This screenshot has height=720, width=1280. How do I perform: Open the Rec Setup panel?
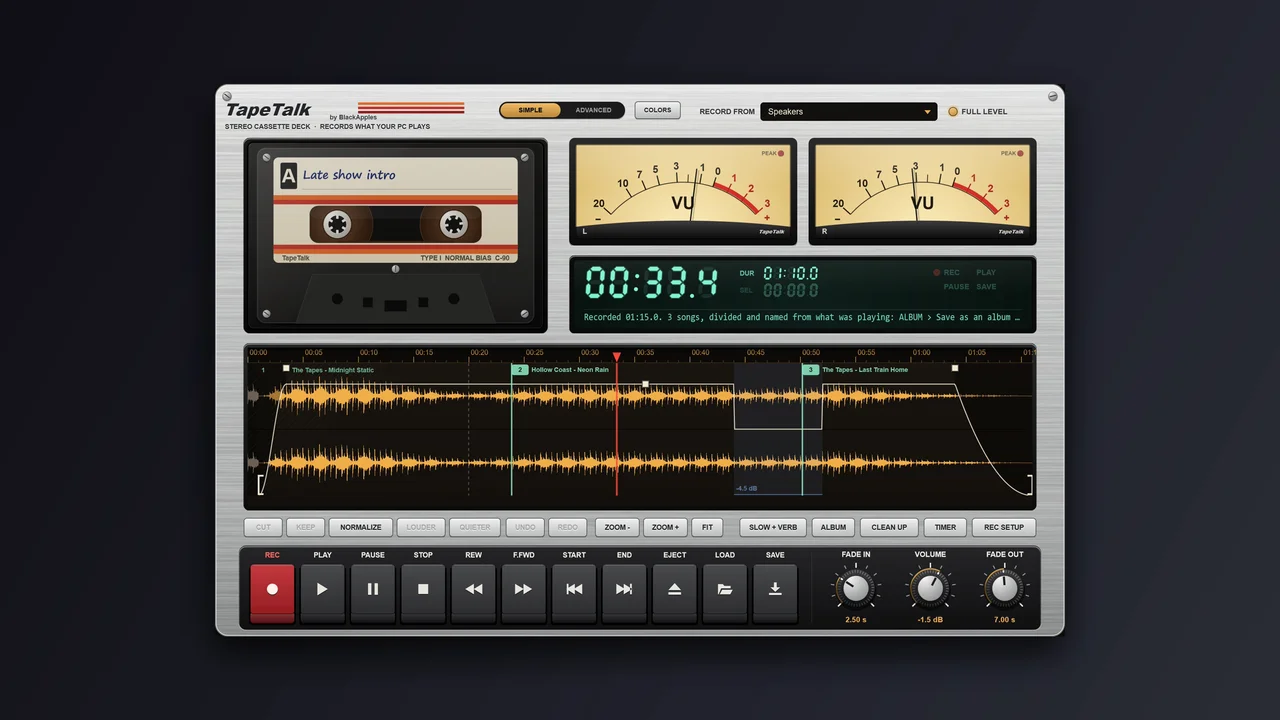[1004, 527]
